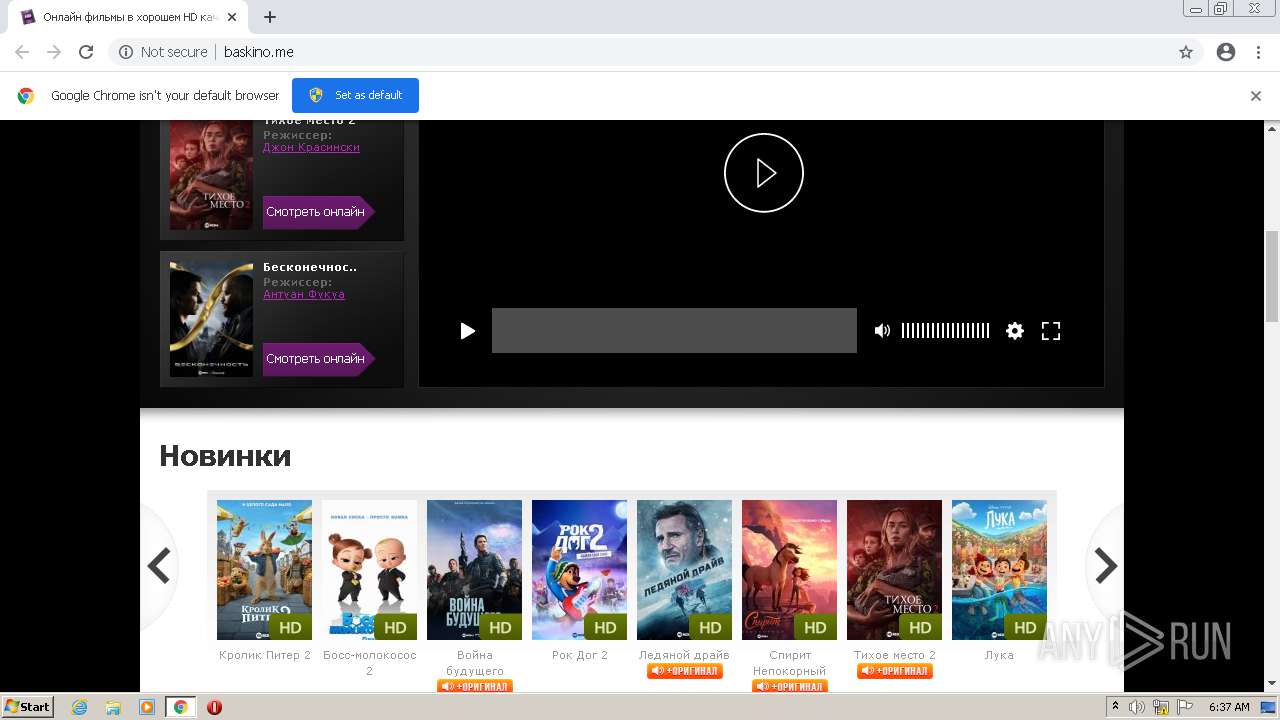This screenshot has width=1280, height=720.
Task: Click the +ОРИГИНАЛ badge under Тихое место 2
Action: (x=895, y=671)
